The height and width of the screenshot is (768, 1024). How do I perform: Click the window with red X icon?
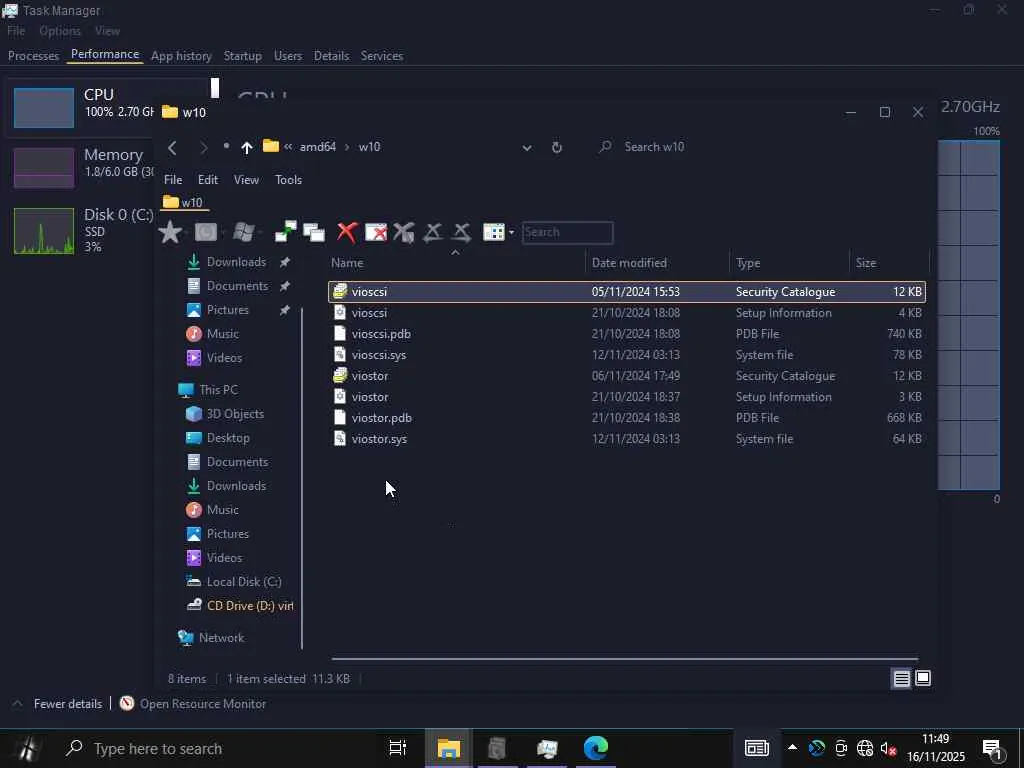coord(376,232)
